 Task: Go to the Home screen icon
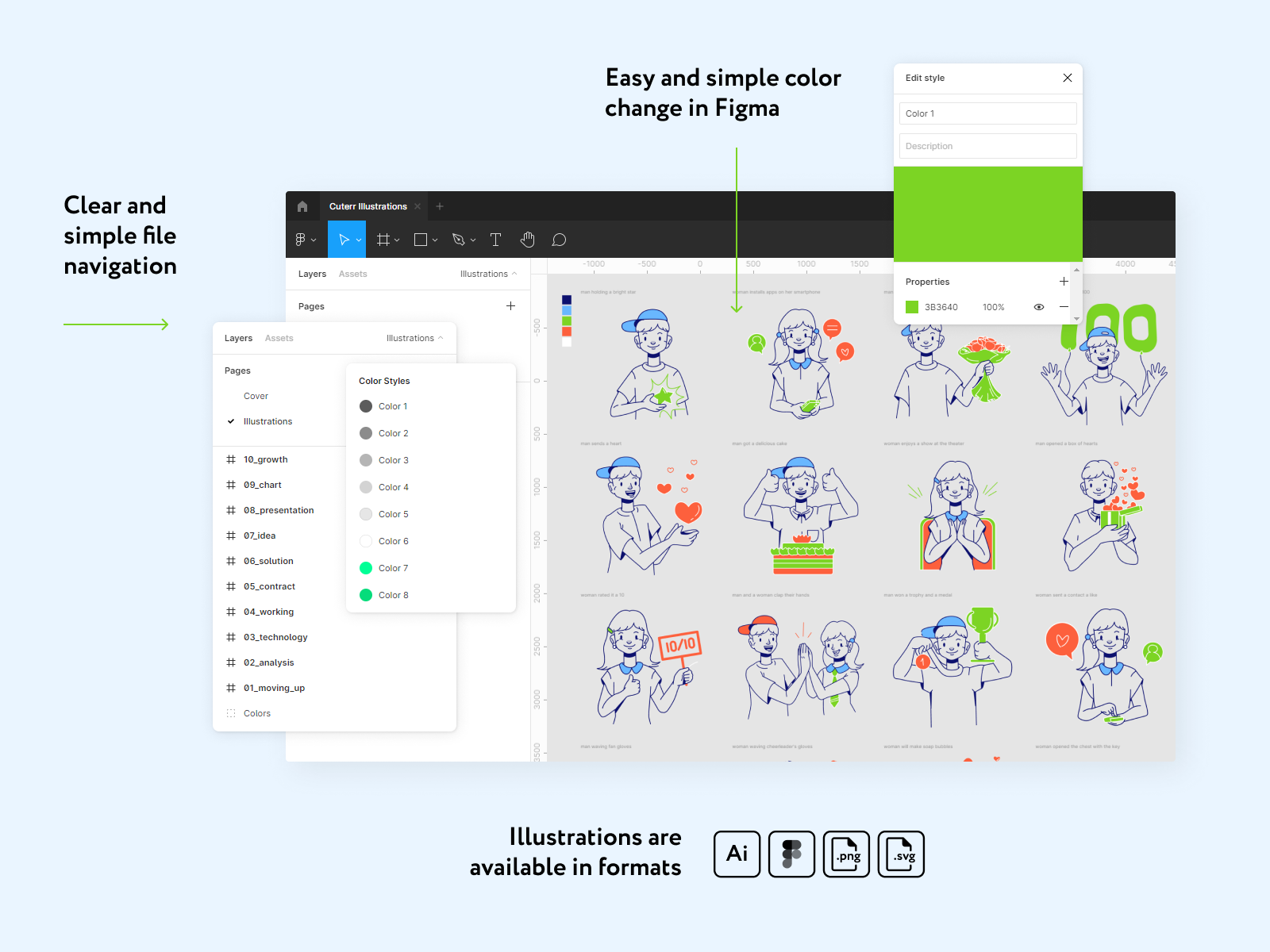(302, 206)
